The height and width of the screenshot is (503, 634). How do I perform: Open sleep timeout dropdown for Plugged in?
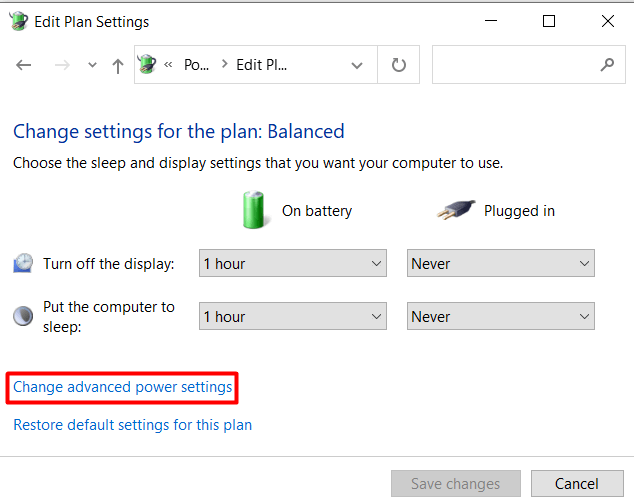(x=501, y=317)
